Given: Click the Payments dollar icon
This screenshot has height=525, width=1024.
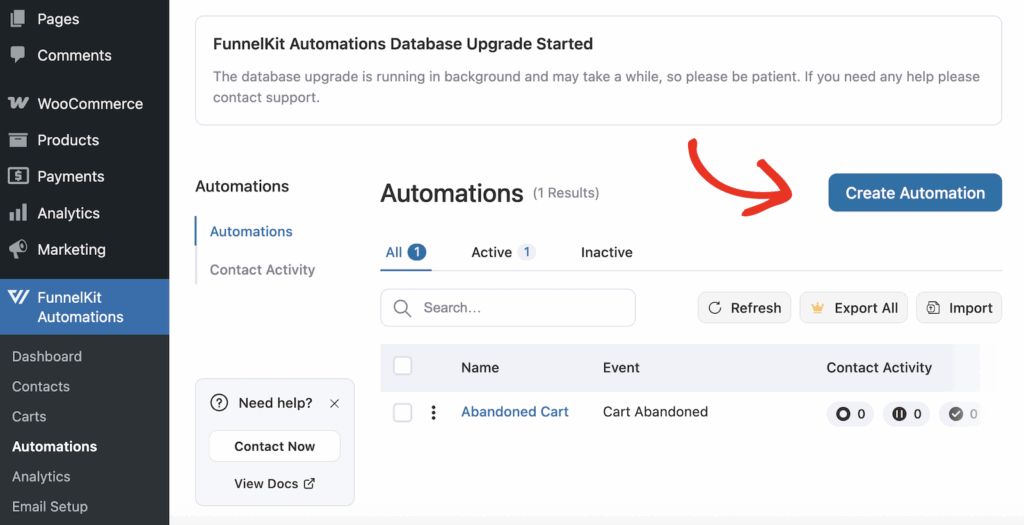Looking at the screenshot, I should tap(18, 176).
